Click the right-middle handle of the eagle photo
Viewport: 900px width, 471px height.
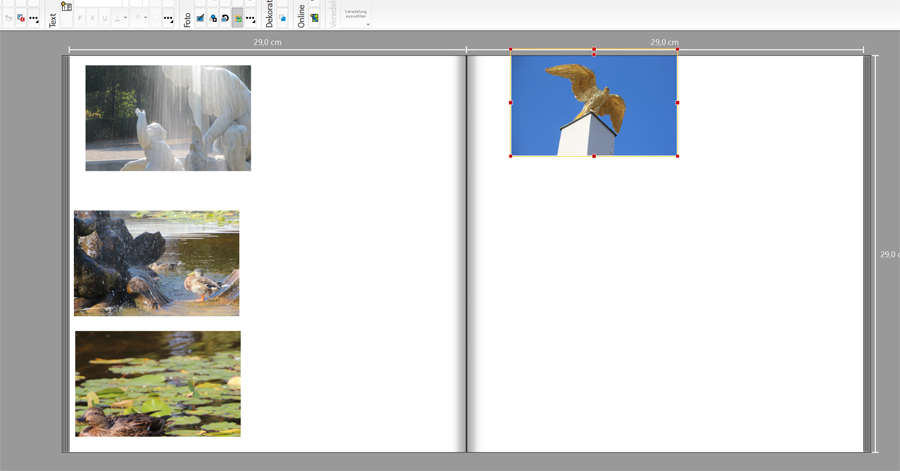(x=677, y=103)
